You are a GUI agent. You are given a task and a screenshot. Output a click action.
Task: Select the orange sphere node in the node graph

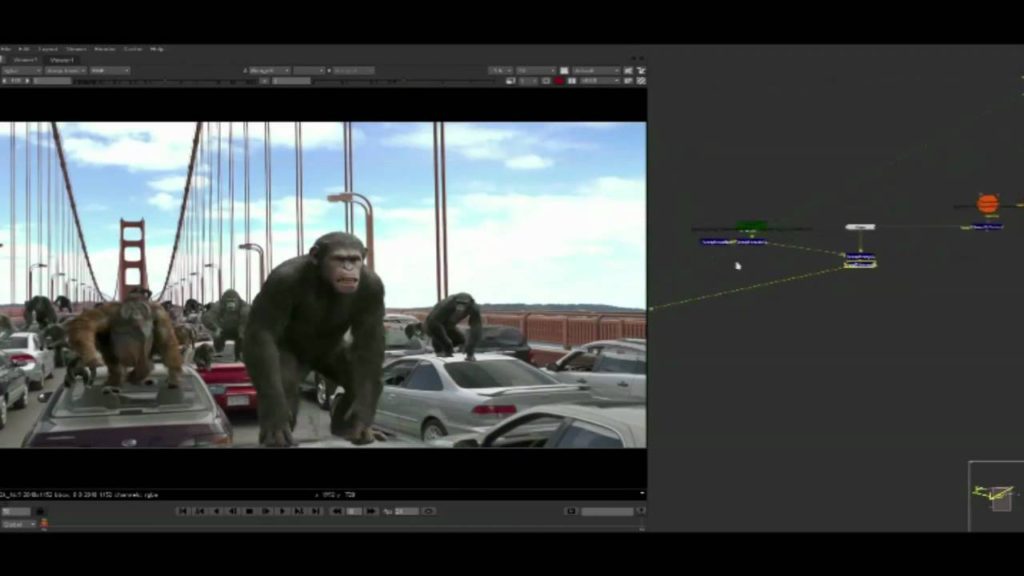pos(986,204)
